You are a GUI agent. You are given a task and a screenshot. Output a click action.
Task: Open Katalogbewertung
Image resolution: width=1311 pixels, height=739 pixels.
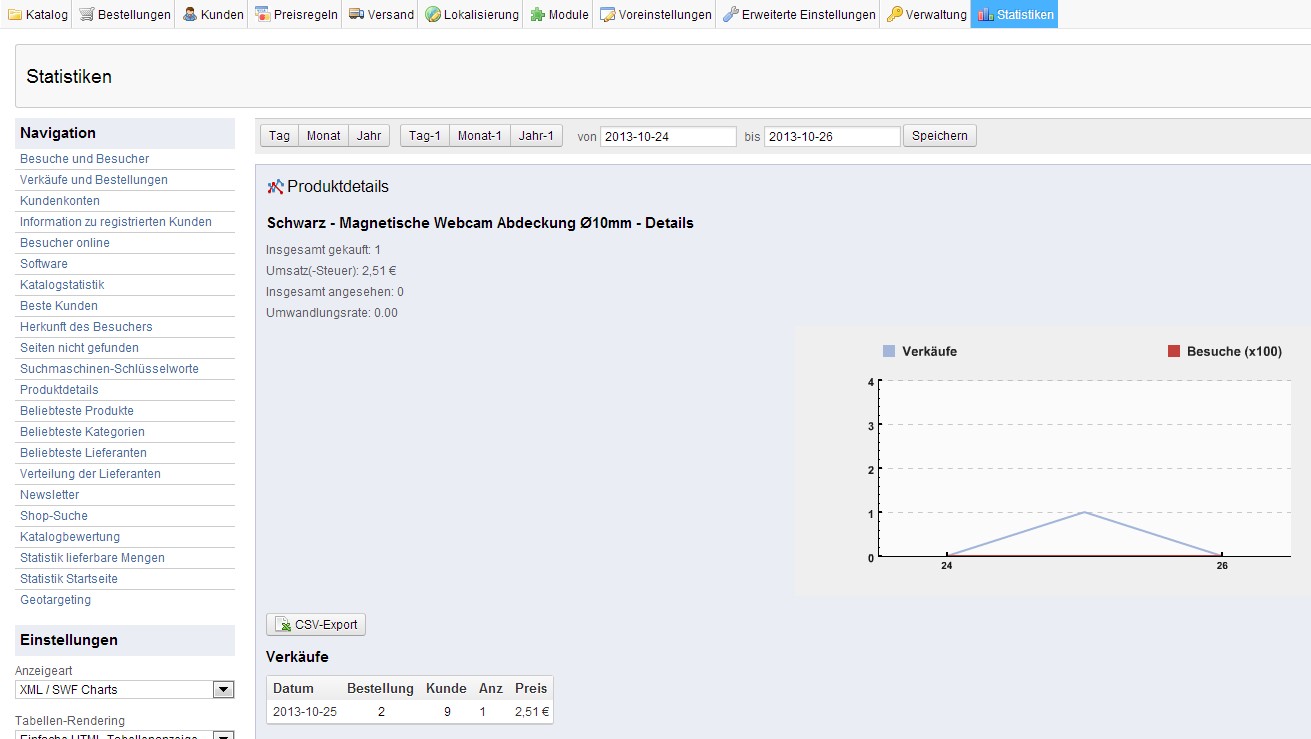[x=70, y=537]
